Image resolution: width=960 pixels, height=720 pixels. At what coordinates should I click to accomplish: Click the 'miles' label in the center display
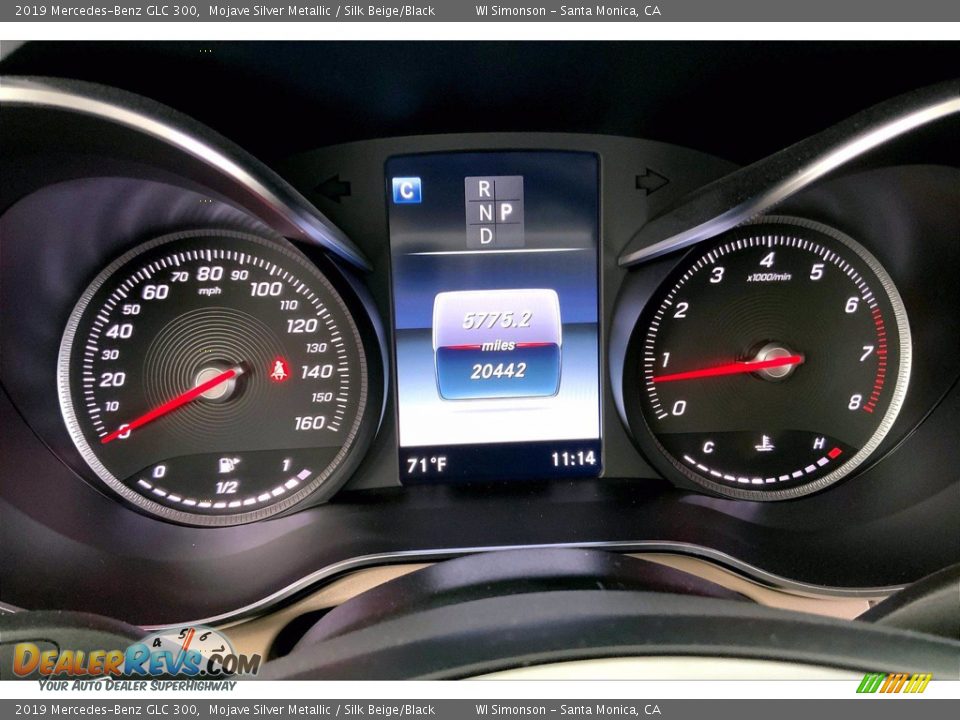coord(498,346)
